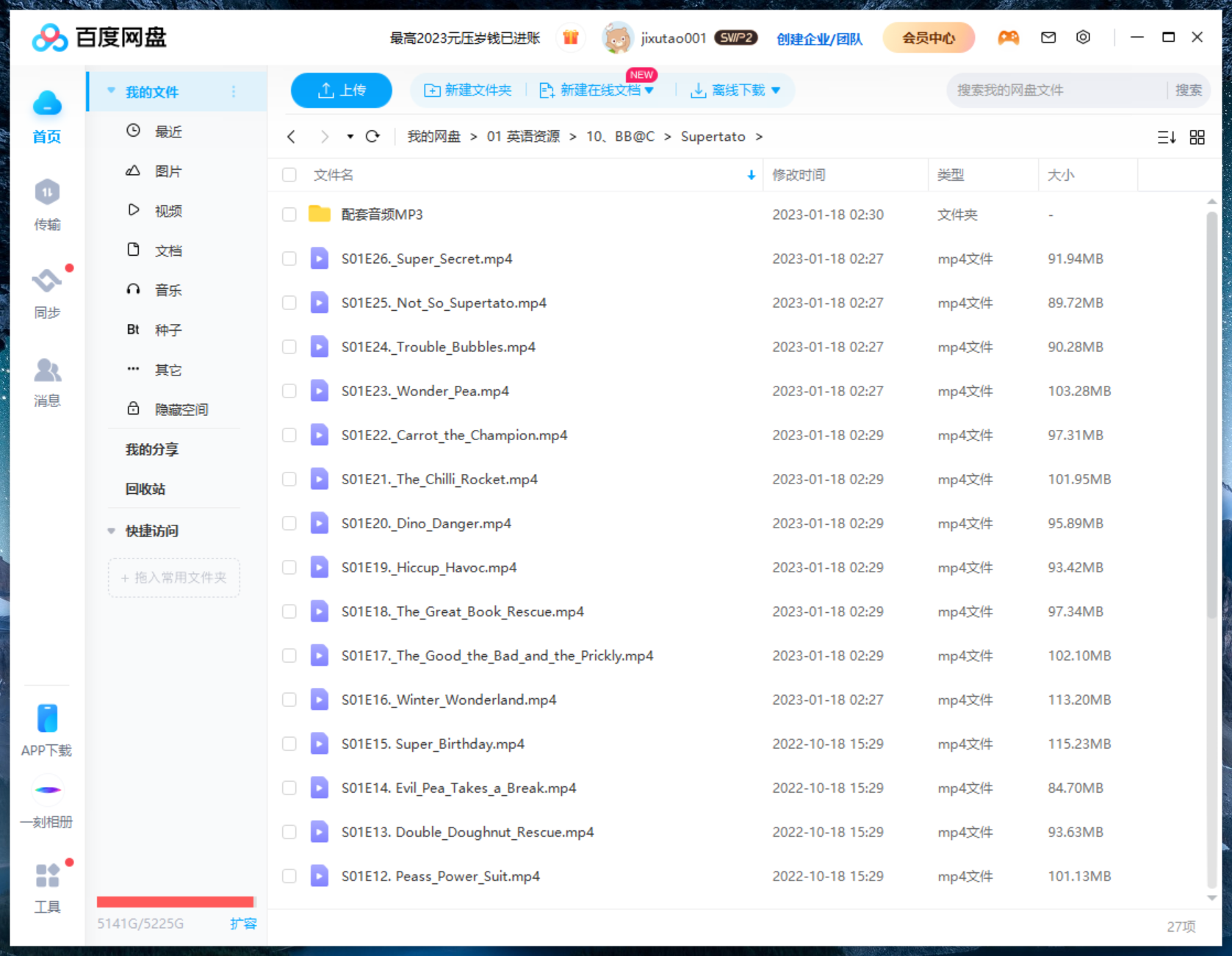Check the box for S01E16._Winter_Wonderland.mp4
The image size is (1232, 956).
click(x=289, y=699)
